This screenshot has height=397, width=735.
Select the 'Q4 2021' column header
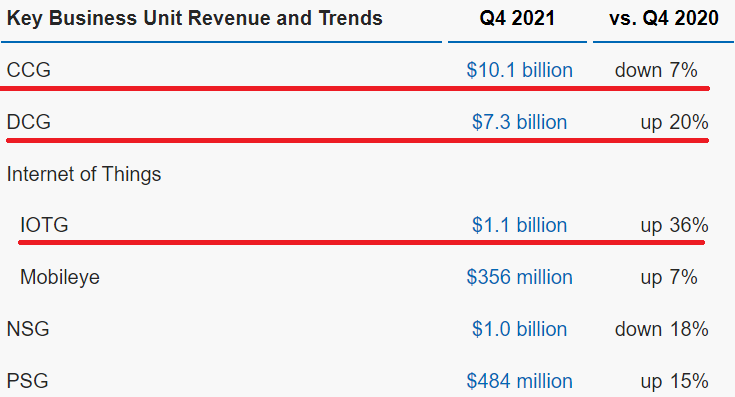[517, 18]
